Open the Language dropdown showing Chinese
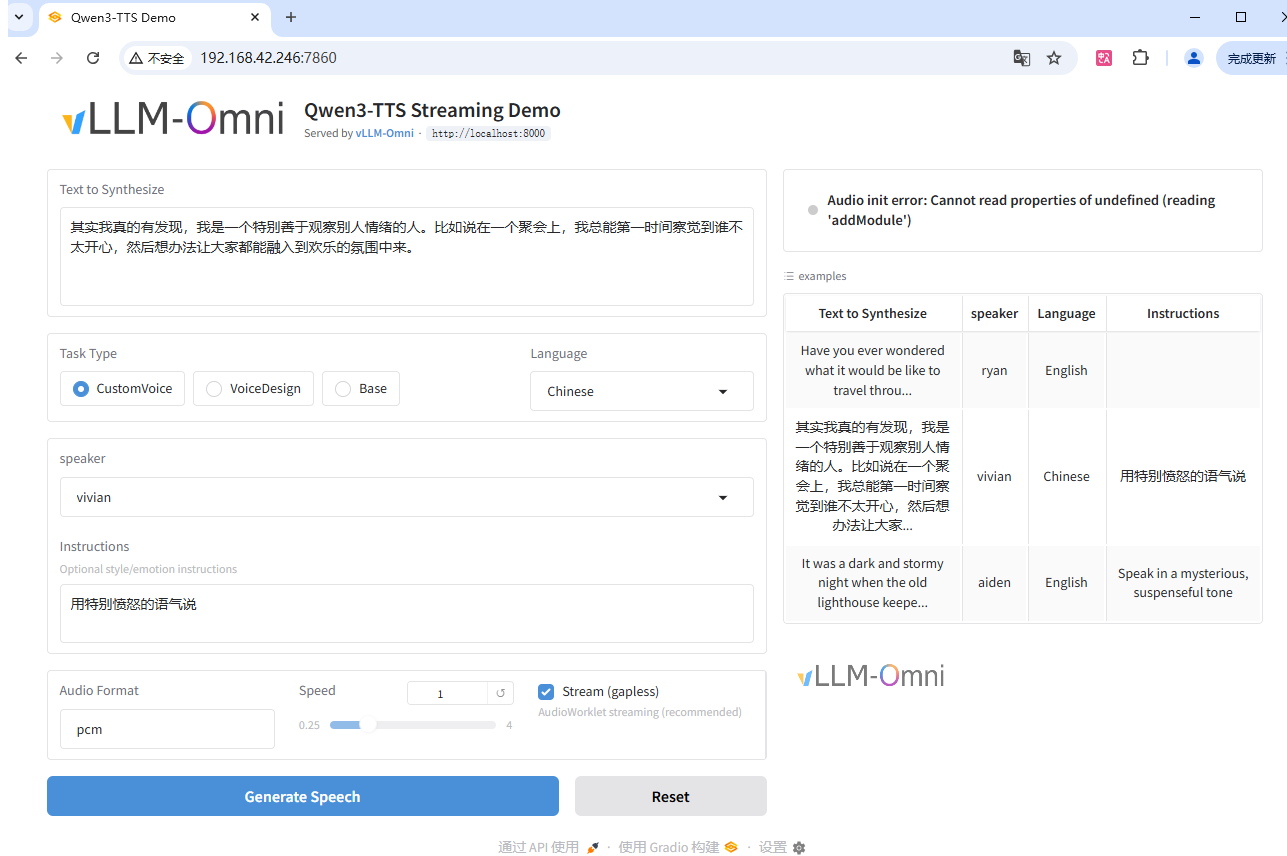The height and width of the screenshot is (856, 1287). 641,391
